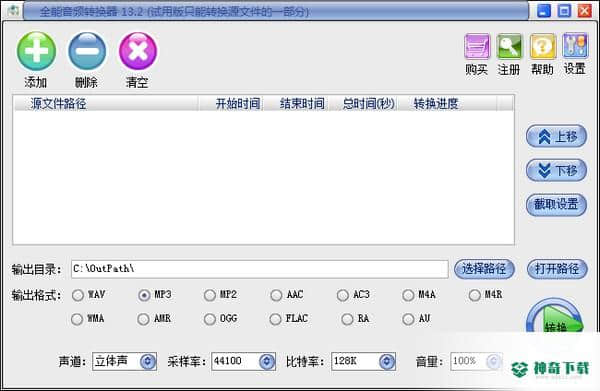Click the pink Clear (清空) button

pyautogui.click(x=138, y=51)
